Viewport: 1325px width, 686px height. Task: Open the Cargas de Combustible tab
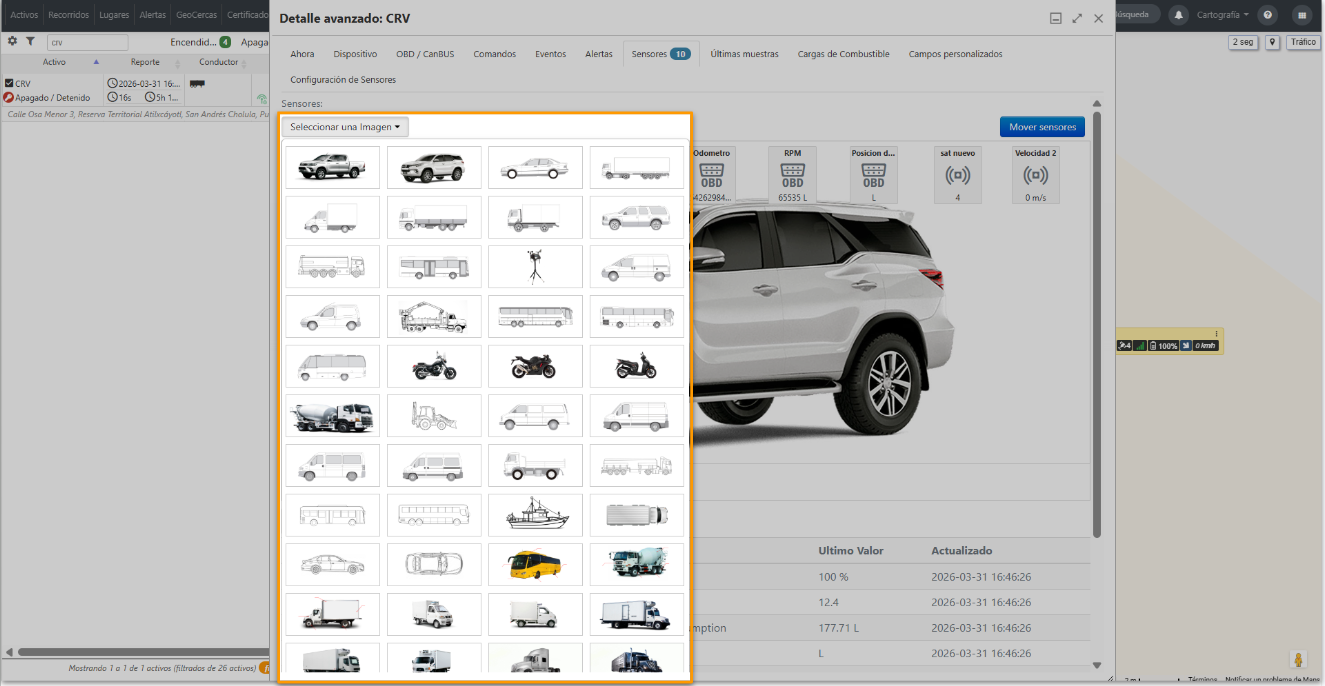pyautogui.click(x=843, y=54)
